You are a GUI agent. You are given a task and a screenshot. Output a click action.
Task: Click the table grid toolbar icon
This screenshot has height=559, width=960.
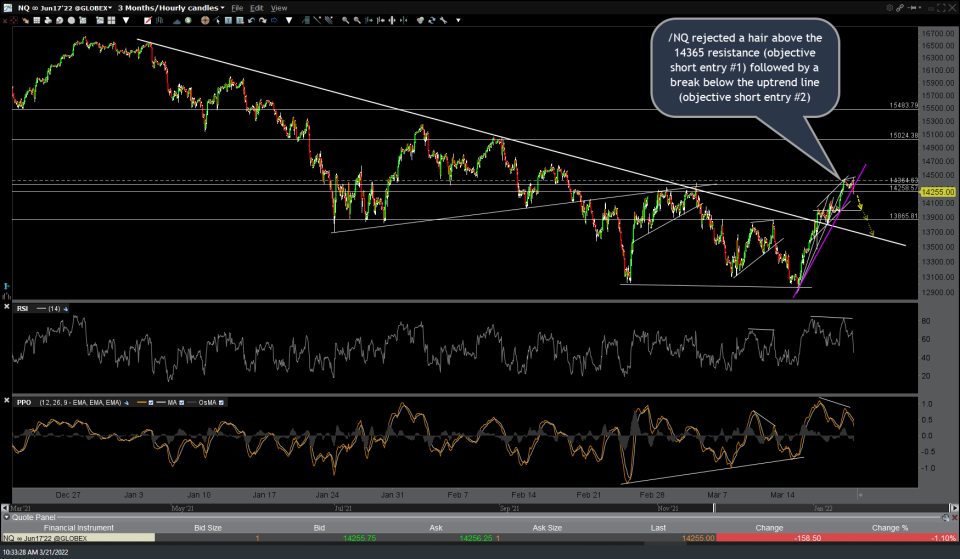37,20
